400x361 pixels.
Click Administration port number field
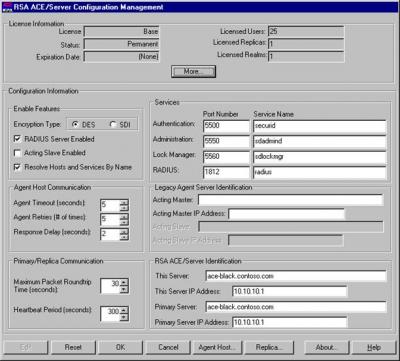[x=226, y=142]
